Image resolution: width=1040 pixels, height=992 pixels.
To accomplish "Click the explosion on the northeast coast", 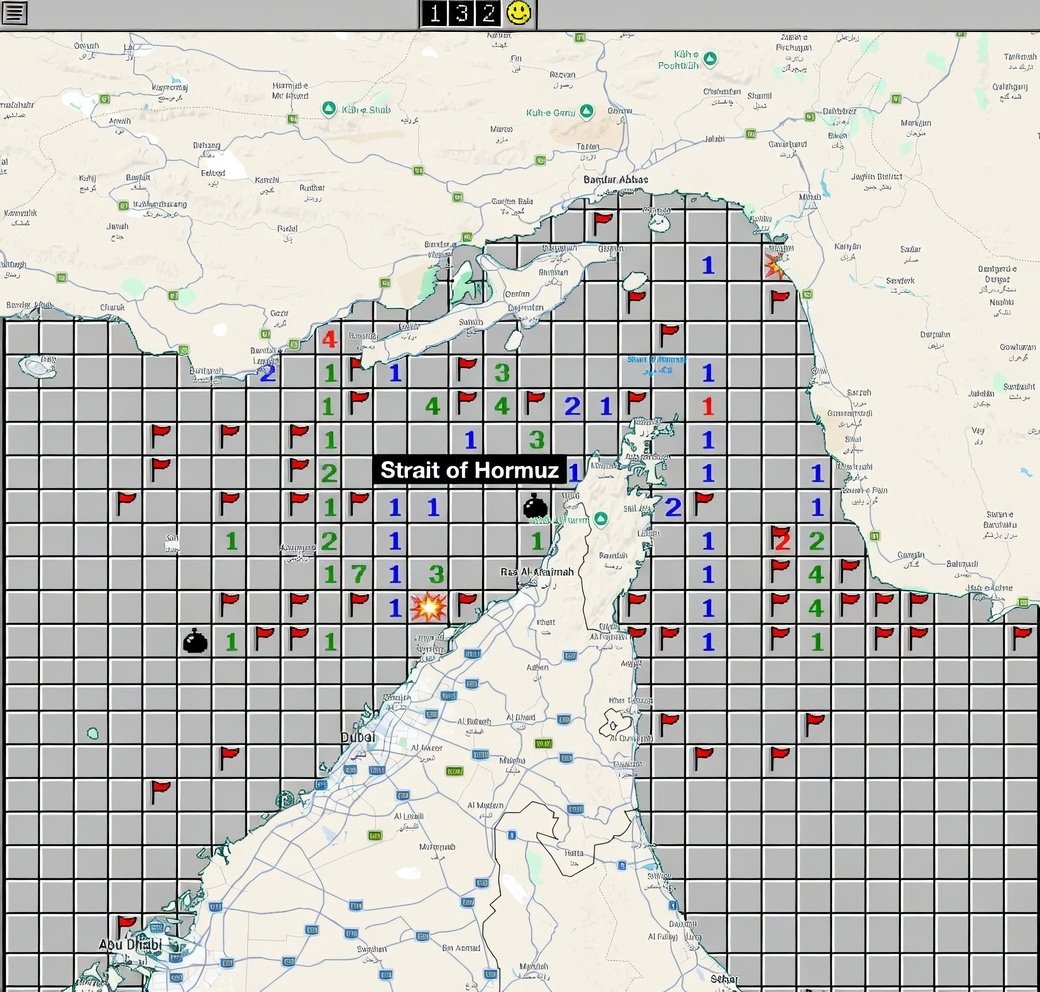I will click(775, 265).
